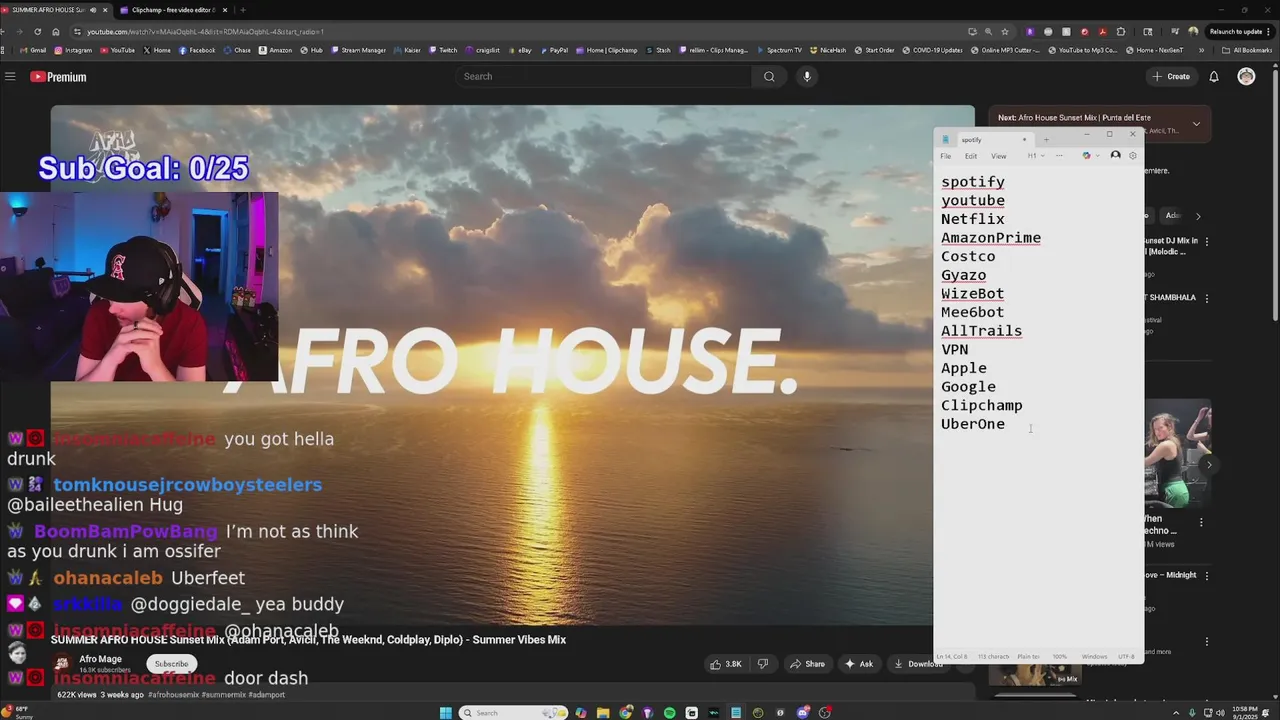1280x720 pixels.
Task: Open the YouTube guide hamburger menu
Action: (x=10, y=77)
